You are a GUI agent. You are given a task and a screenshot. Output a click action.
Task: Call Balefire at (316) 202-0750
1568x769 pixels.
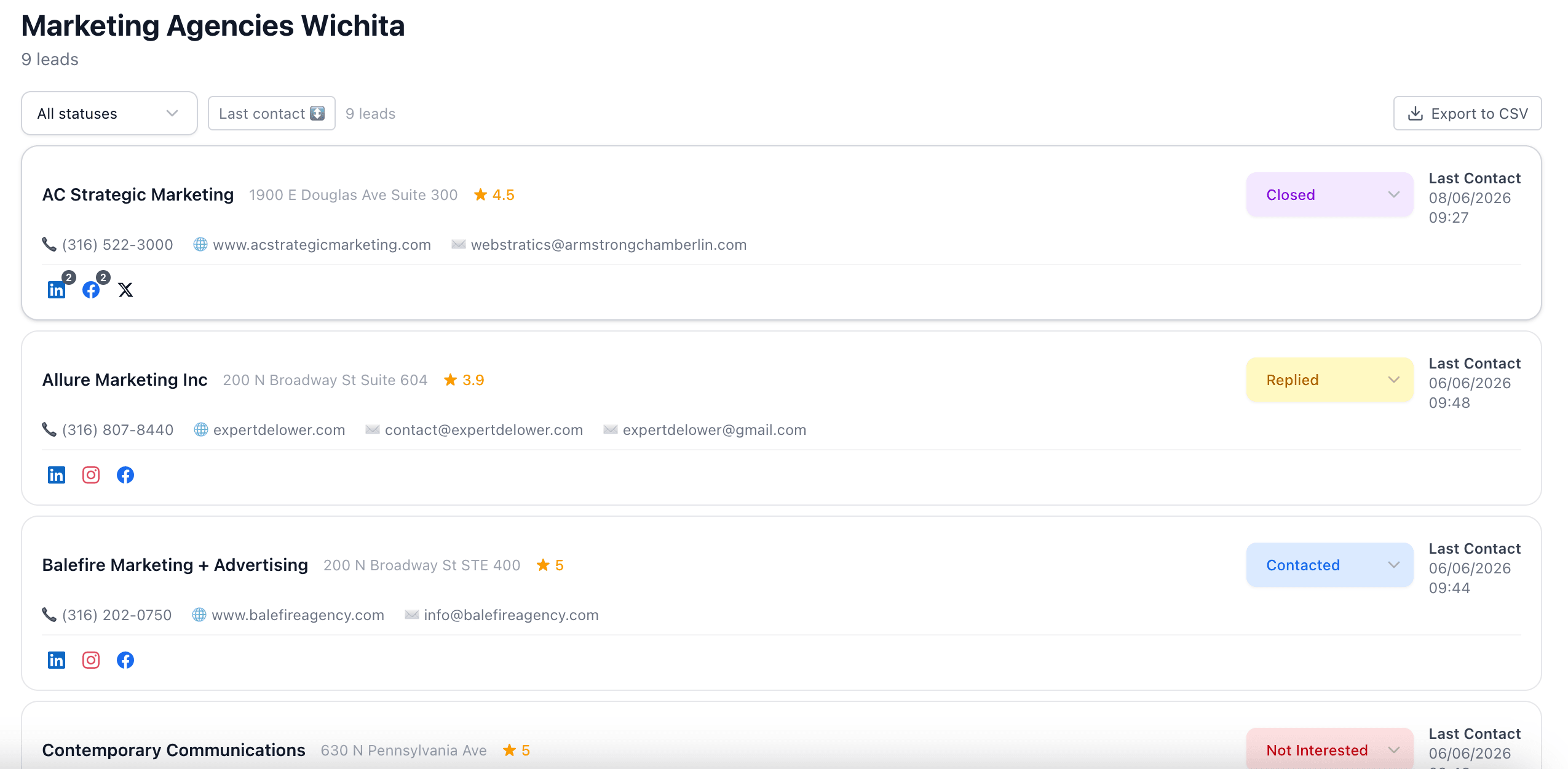[x=117, y=615]
